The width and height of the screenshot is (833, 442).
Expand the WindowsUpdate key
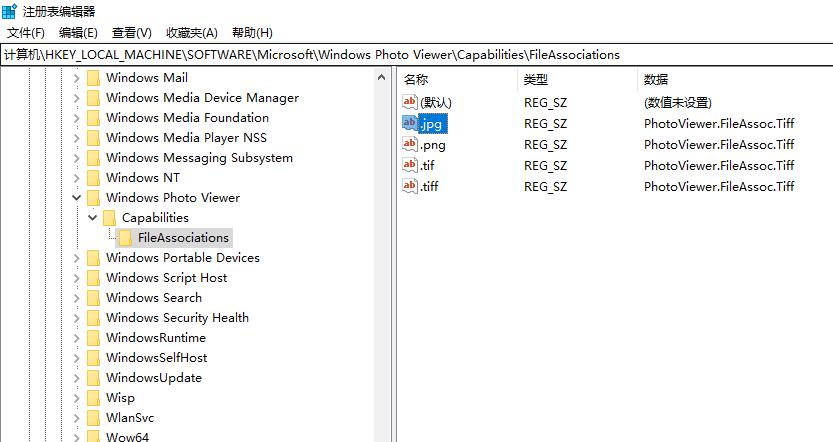click(x=76, y=378)
